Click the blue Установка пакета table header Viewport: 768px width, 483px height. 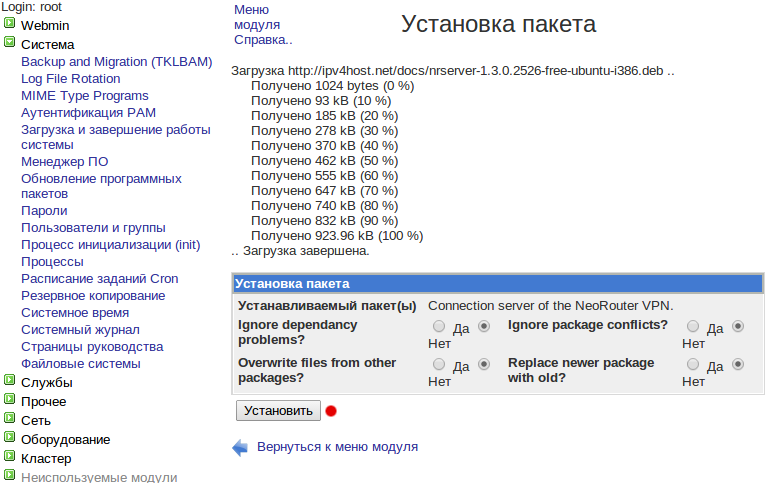tap(497, 284)
